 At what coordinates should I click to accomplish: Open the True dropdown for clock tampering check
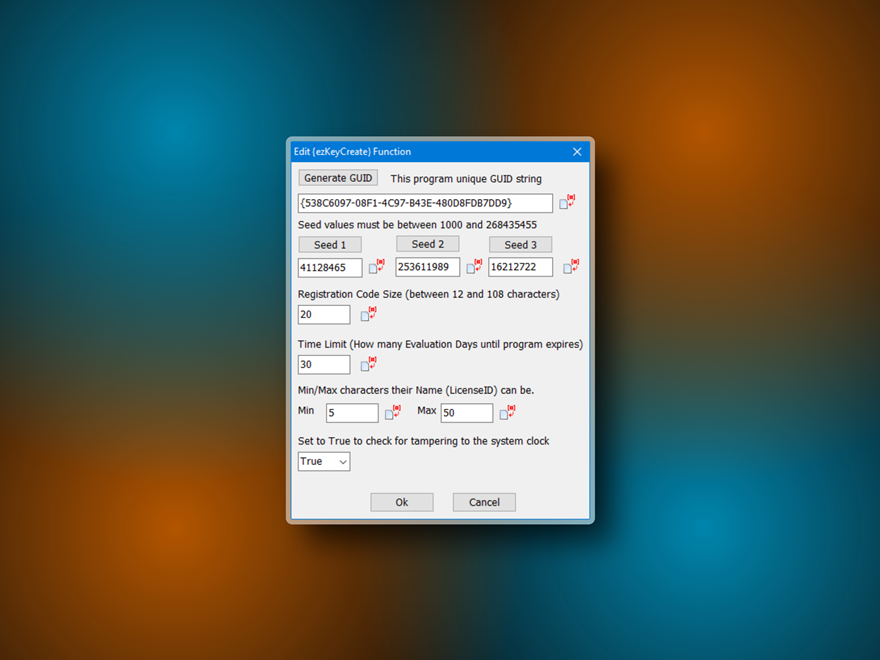[x=324, y=461]
